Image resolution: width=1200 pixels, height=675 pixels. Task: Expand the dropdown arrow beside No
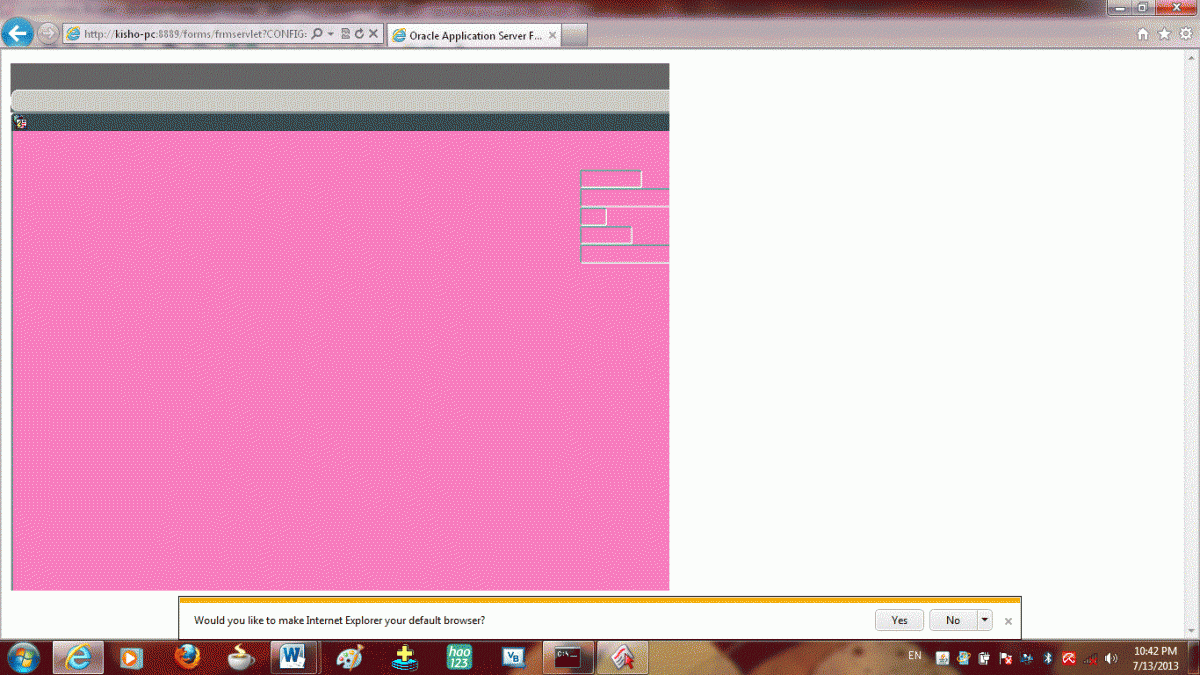click(x=984, y=620)
